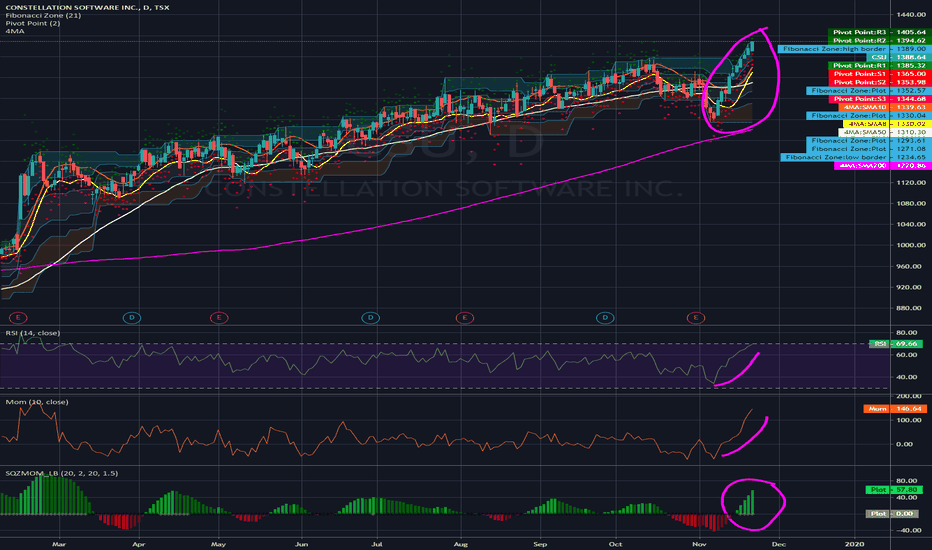
Task: Click the Pivot Point:R2 1394.62 price label
Action: pos(879,40)
